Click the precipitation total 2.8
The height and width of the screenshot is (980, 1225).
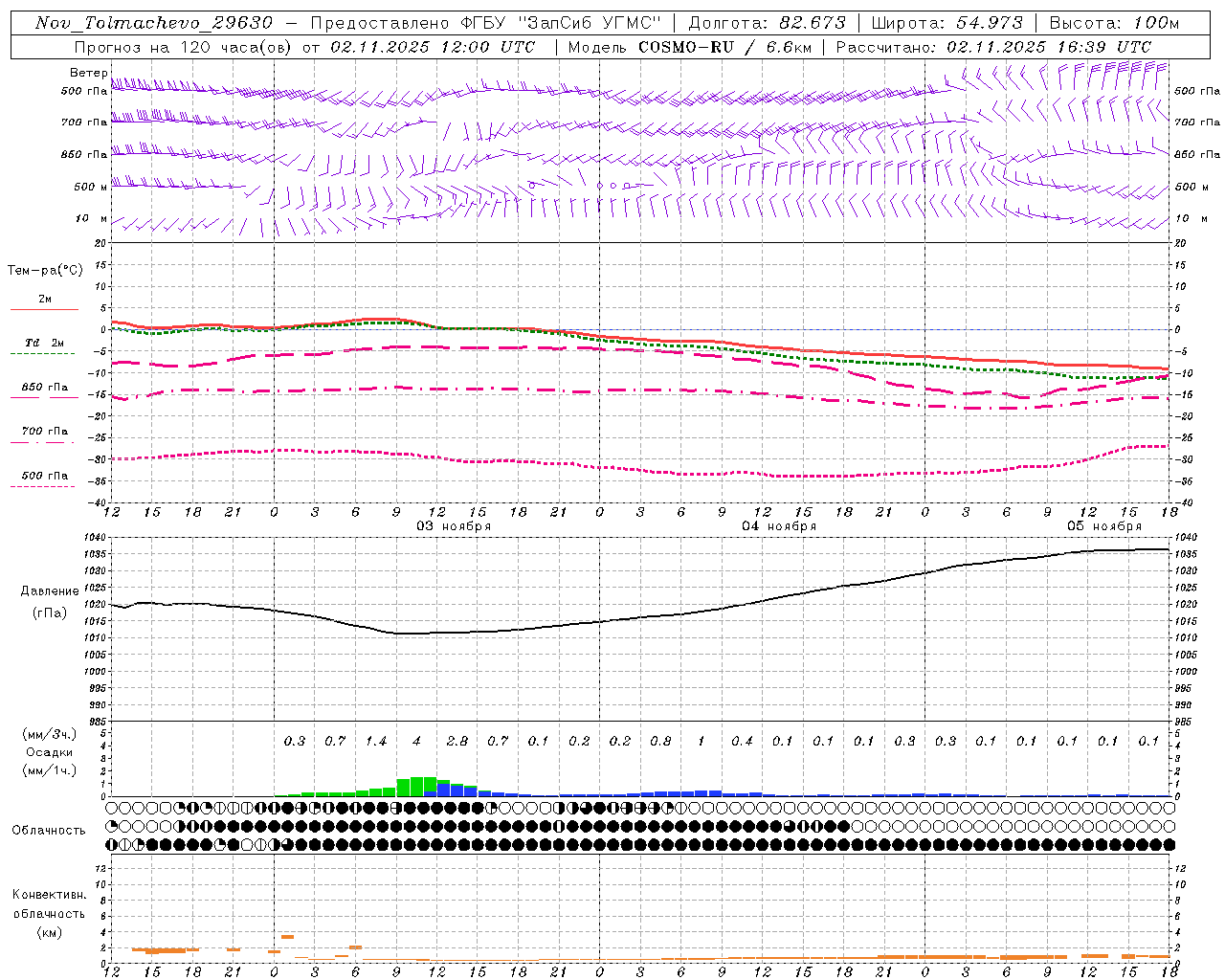click(457, 741)
